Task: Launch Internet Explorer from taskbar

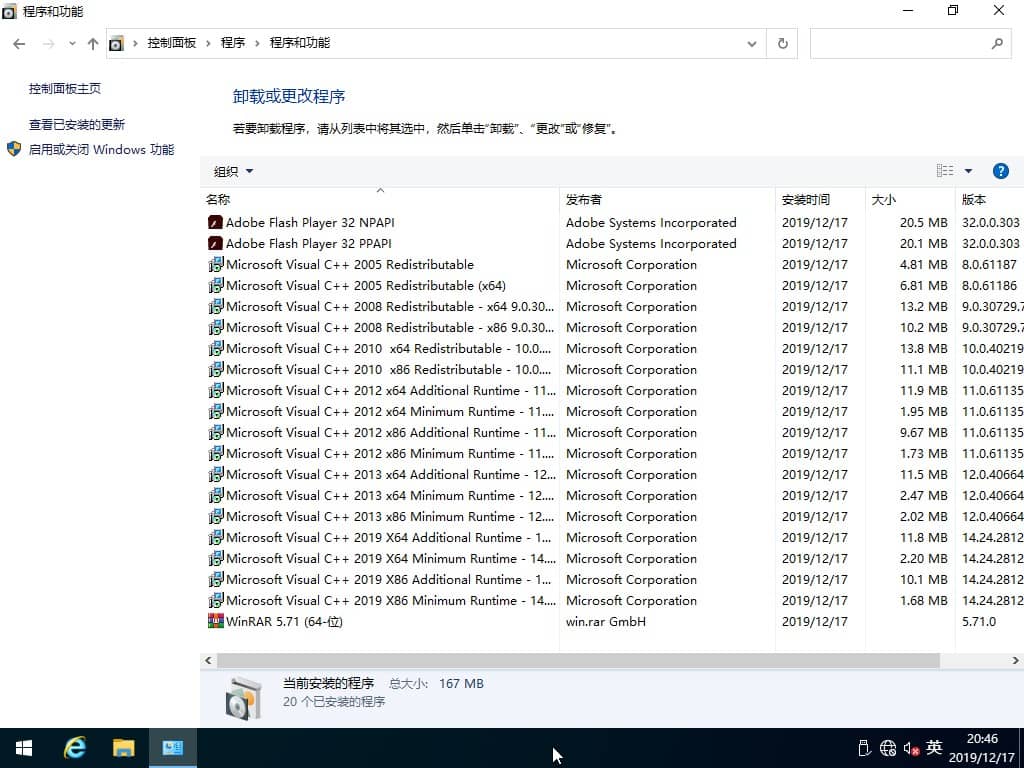Action: click(x=74, y=748)
